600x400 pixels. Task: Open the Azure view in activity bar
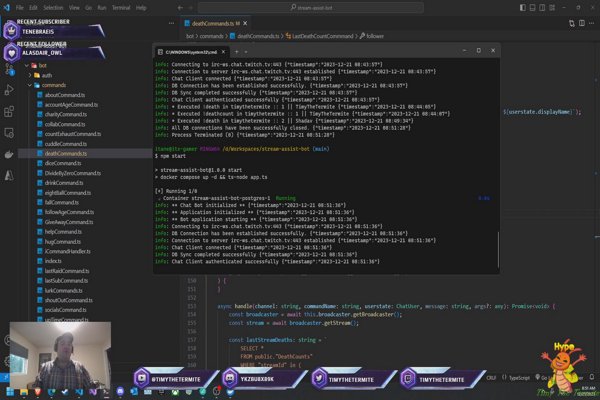9,176
